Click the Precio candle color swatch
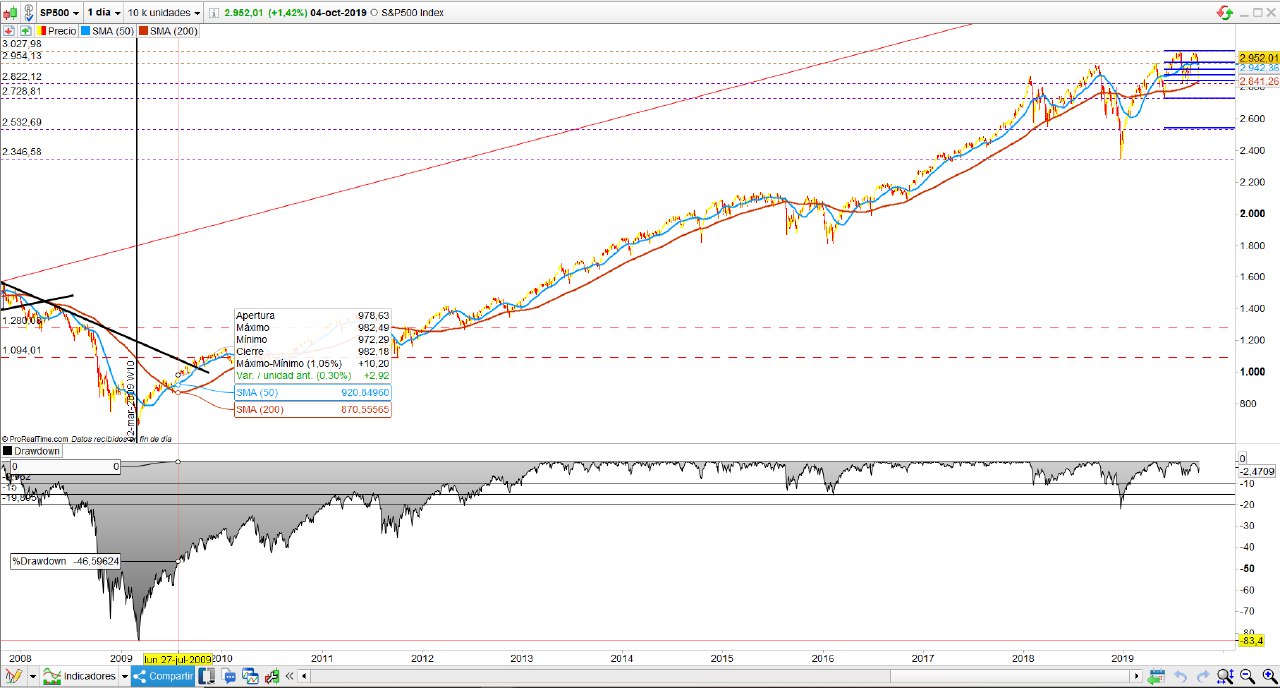The width and height of the screenshot is (1280, 688). coord(41,31)
